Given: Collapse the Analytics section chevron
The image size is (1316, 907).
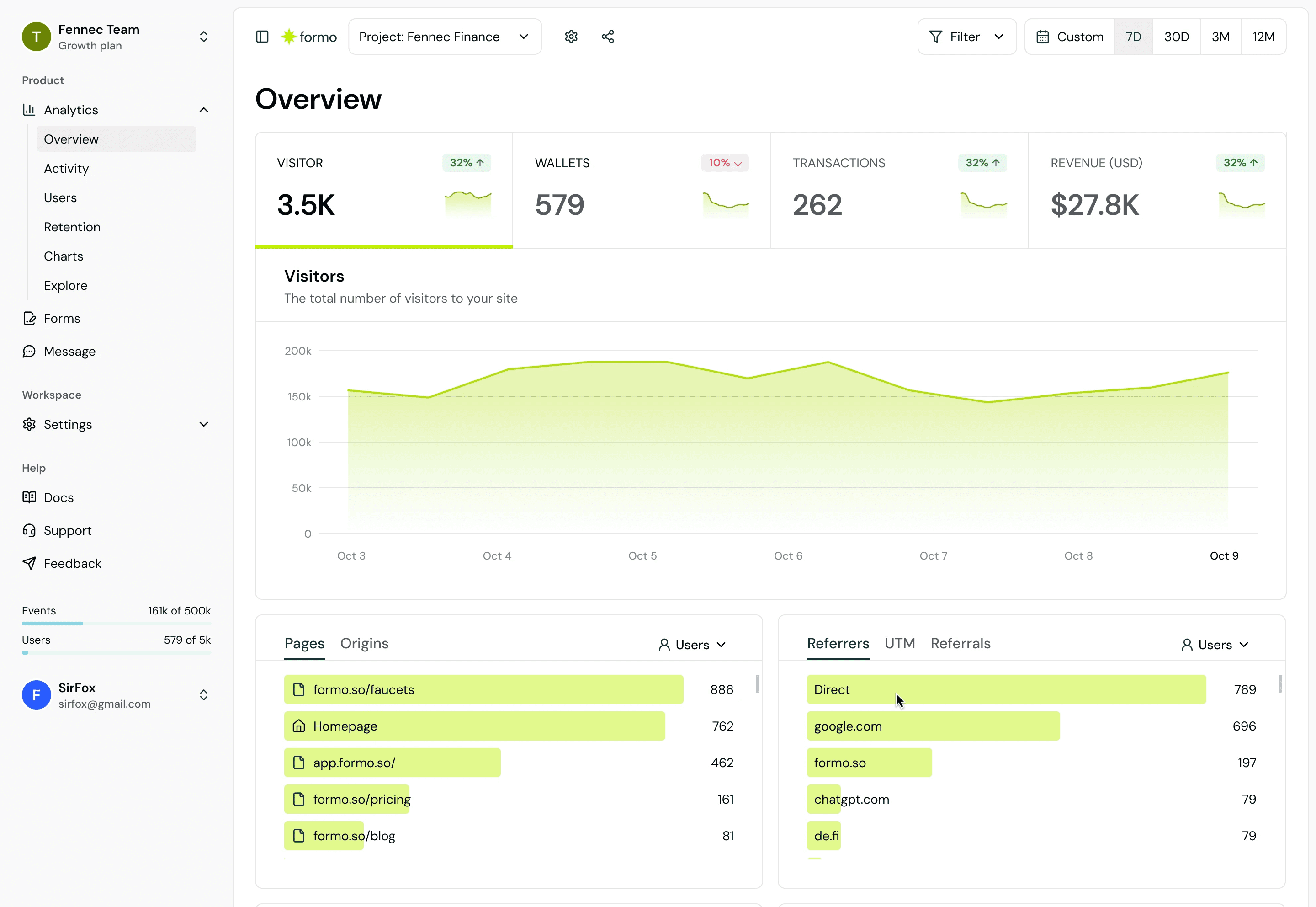Looking at the screenshot, I should click(203, 110).
